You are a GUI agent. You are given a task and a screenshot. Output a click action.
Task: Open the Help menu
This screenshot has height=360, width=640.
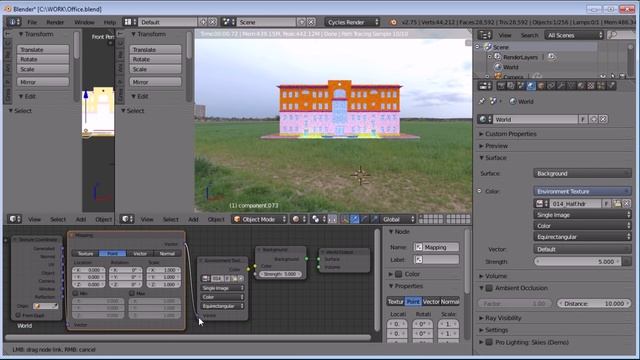[x=109, y=22]
